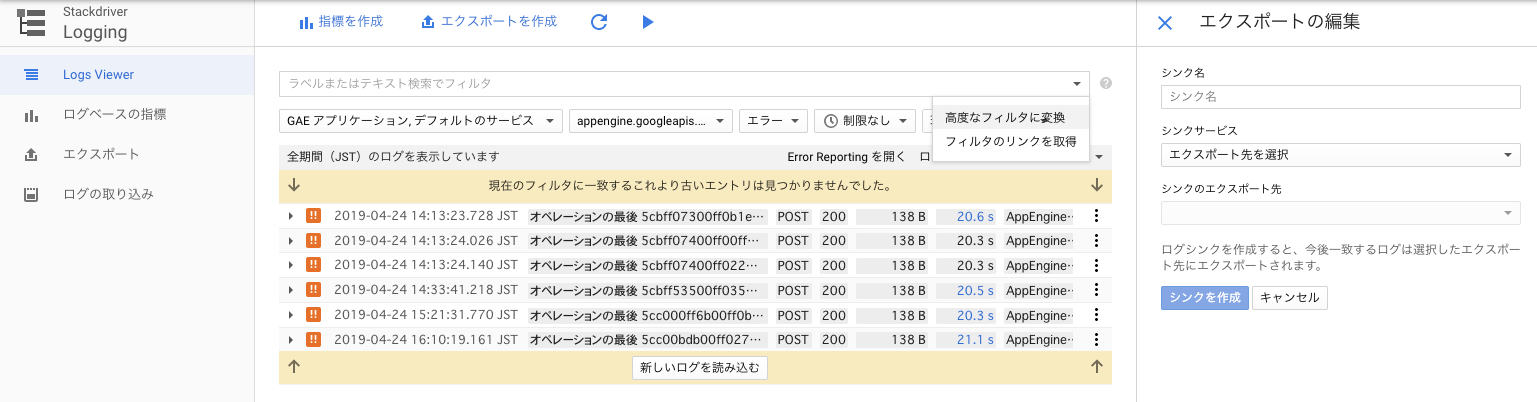The width and height of the screenshot is (1537, 402).
Task: Open the 制限なし time range dropdown
Action: (865, 120)
